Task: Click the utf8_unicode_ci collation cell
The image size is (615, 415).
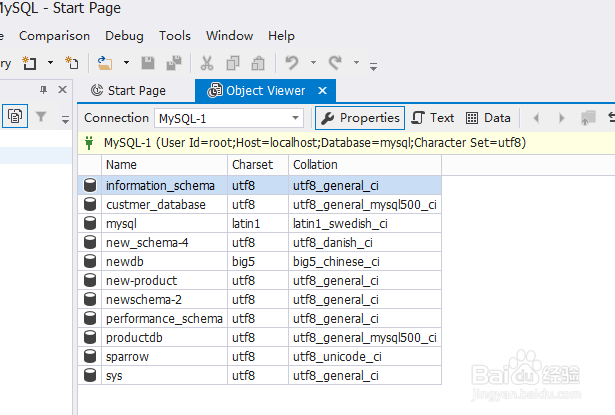Action: point(365,357)
